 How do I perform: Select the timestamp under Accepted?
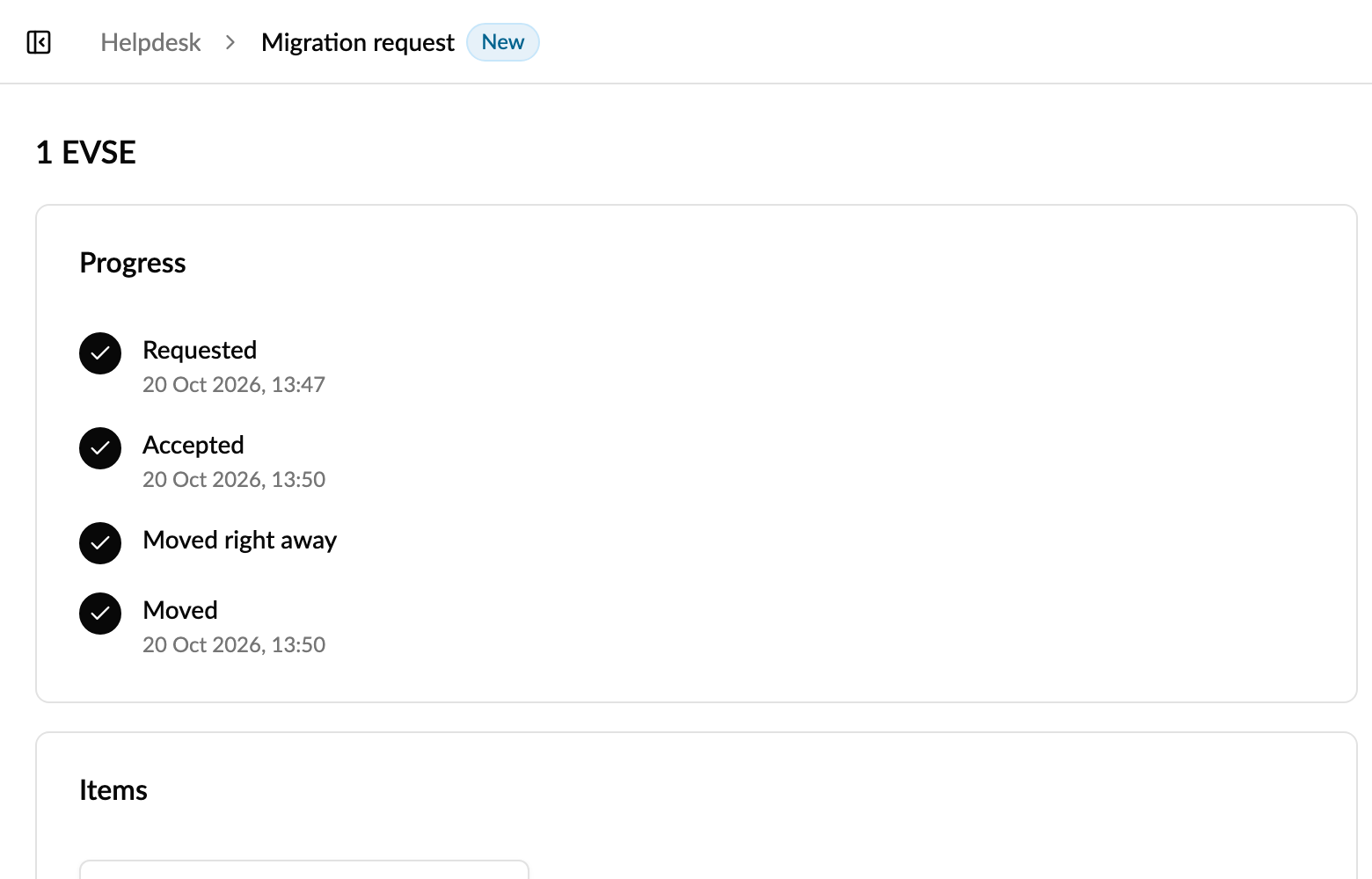pos(234,480)
